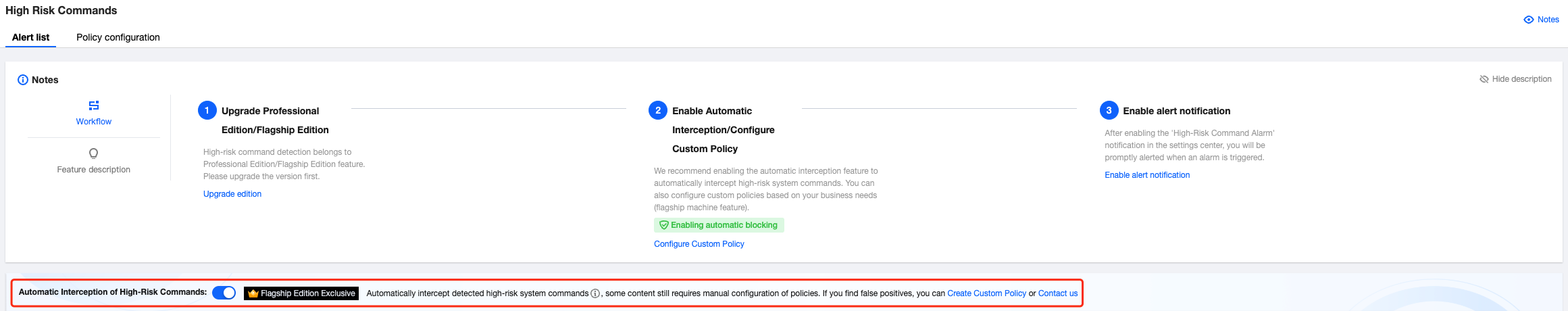Click the Upgrade edition link
The height and width of the screenshot is (311, 1568).
click(x=232, y=194)
